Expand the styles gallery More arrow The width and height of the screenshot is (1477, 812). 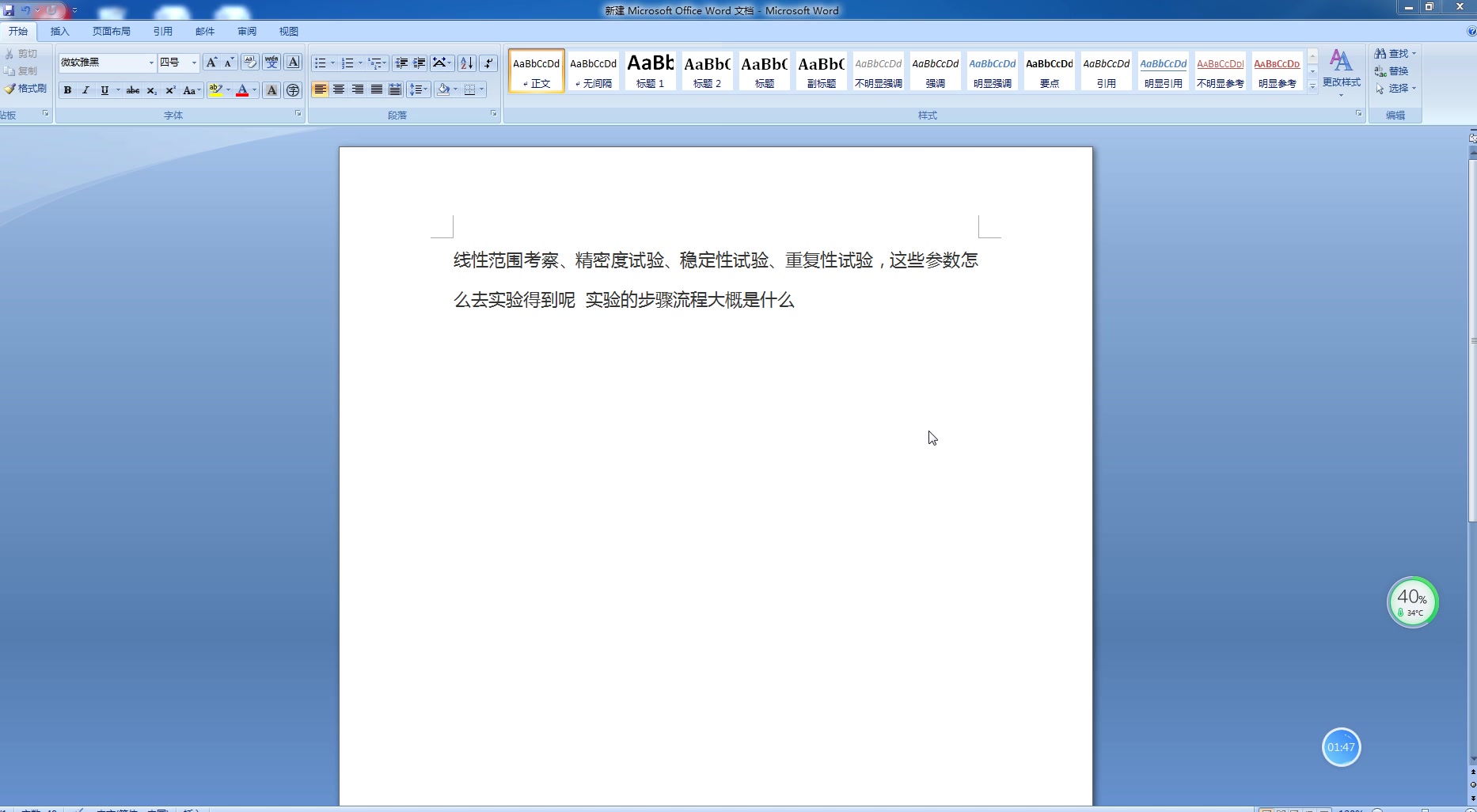pyautogui.click(x=1312, y=86)
